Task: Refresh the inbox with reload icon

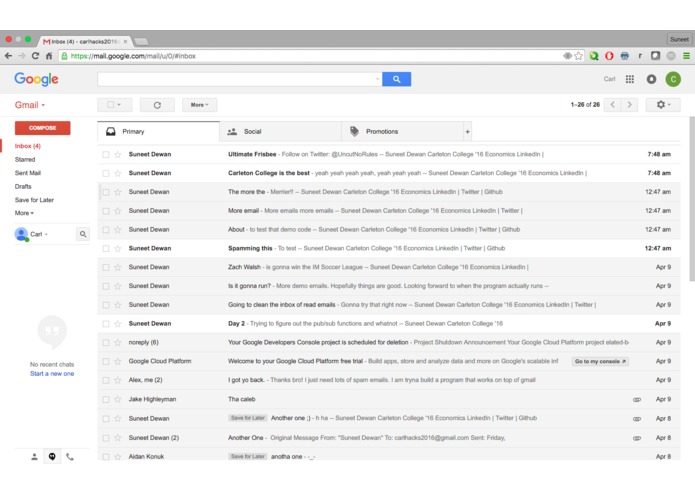Action: pyautogui.click(x=157, y=105)
